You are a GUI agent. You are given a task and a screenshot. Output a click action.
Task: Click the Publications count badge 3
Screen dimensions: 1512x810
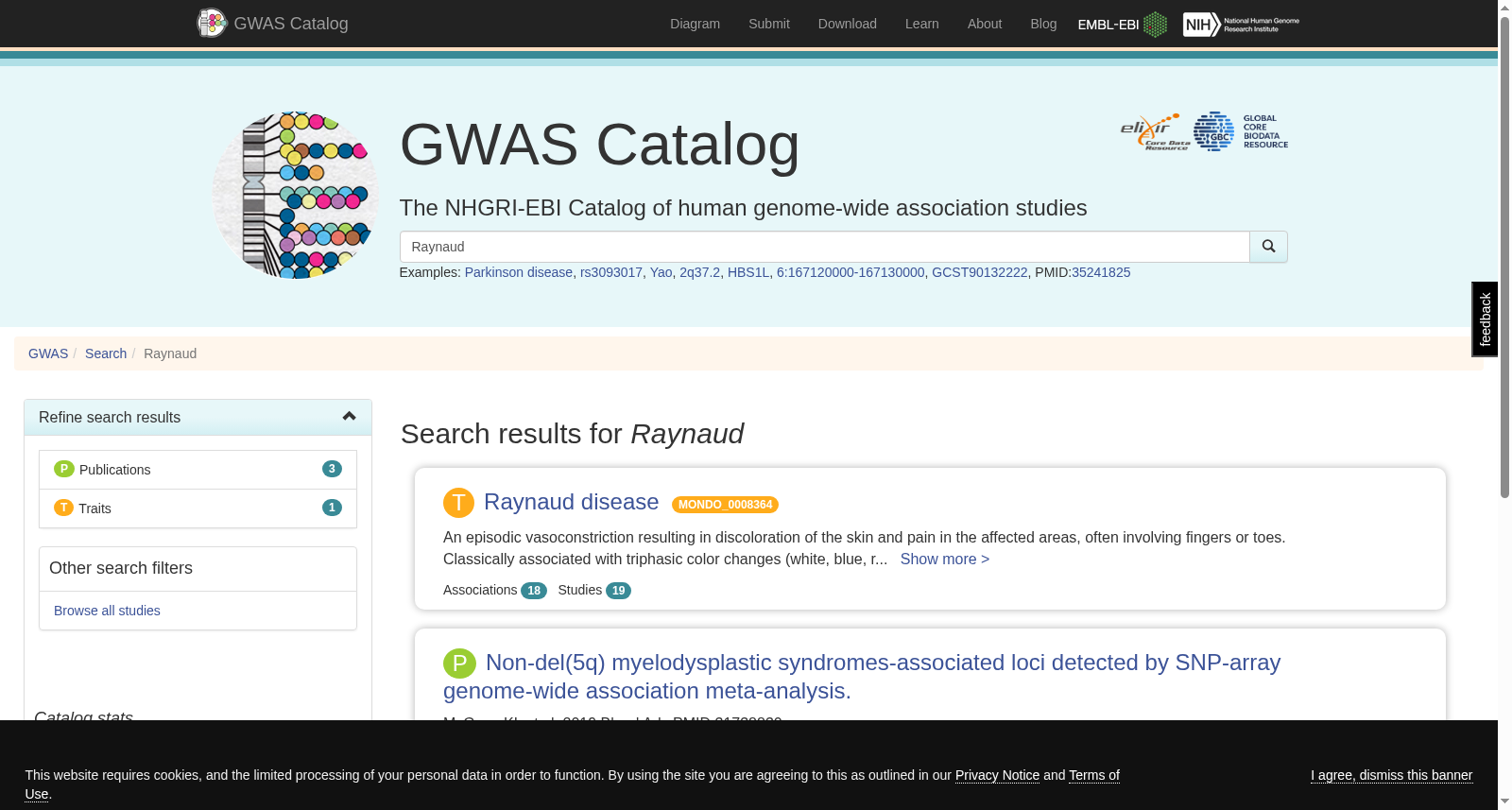[332, 469]
